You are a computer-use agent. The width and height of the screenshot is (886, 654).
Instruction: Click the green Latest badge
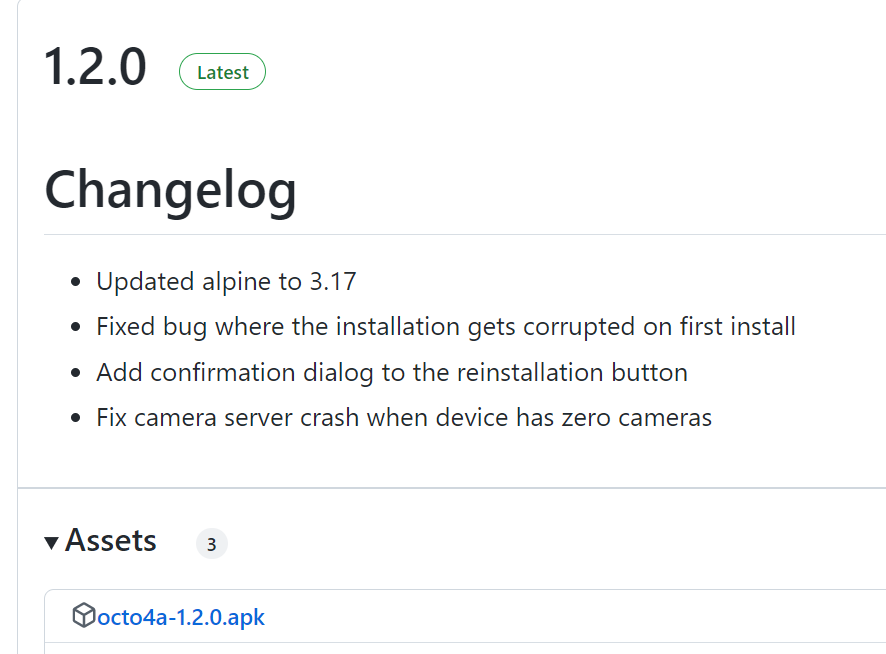tap(222, 72)
